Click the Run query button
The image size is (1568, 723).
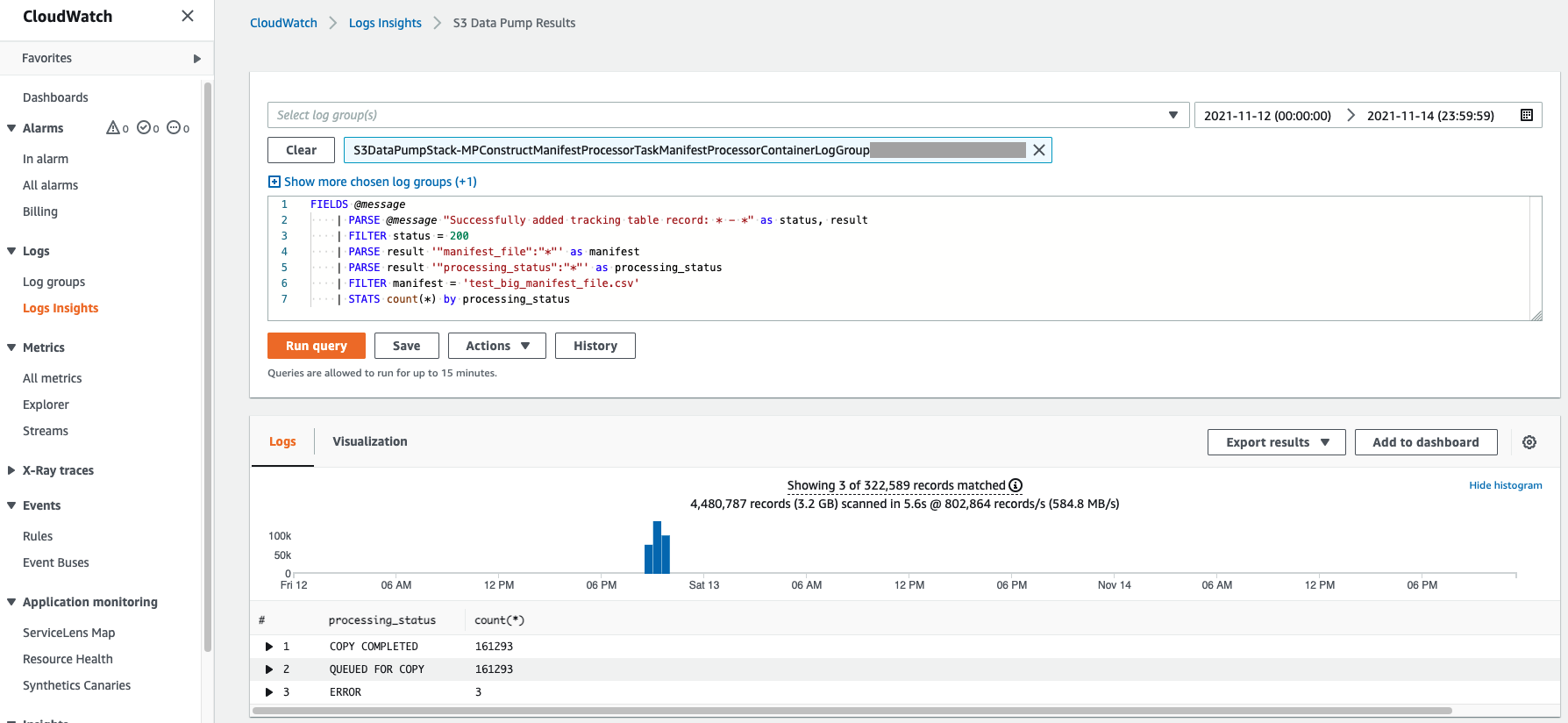click(316, 346)
